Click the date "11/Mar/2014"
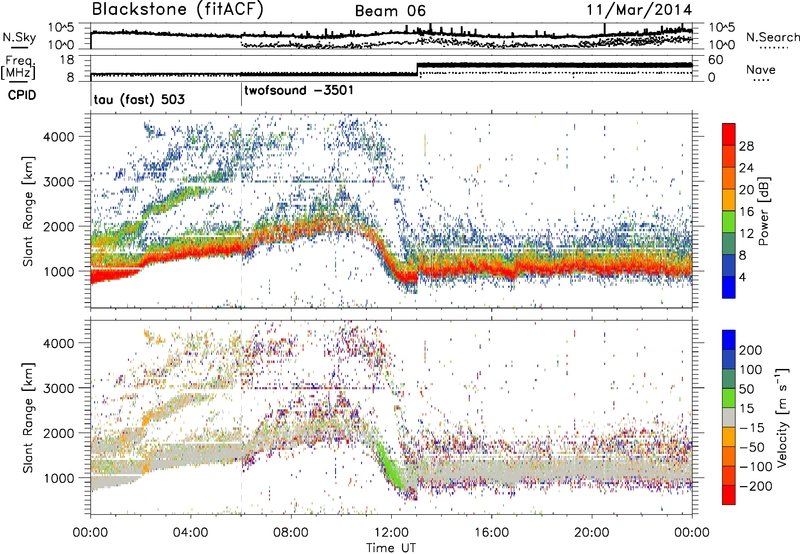This screenshot has height=554, width=800. [639, 10]
